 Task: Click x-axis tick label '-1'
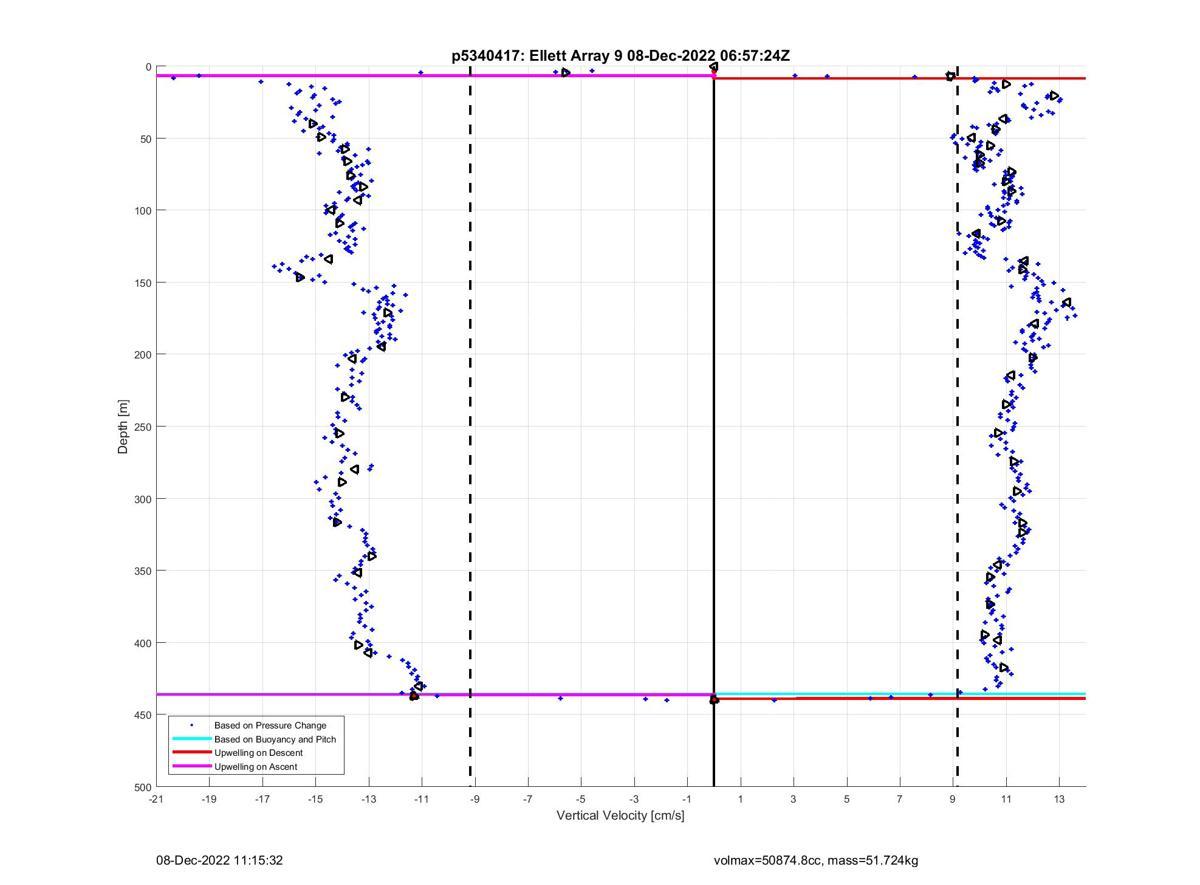coord(687,799)
